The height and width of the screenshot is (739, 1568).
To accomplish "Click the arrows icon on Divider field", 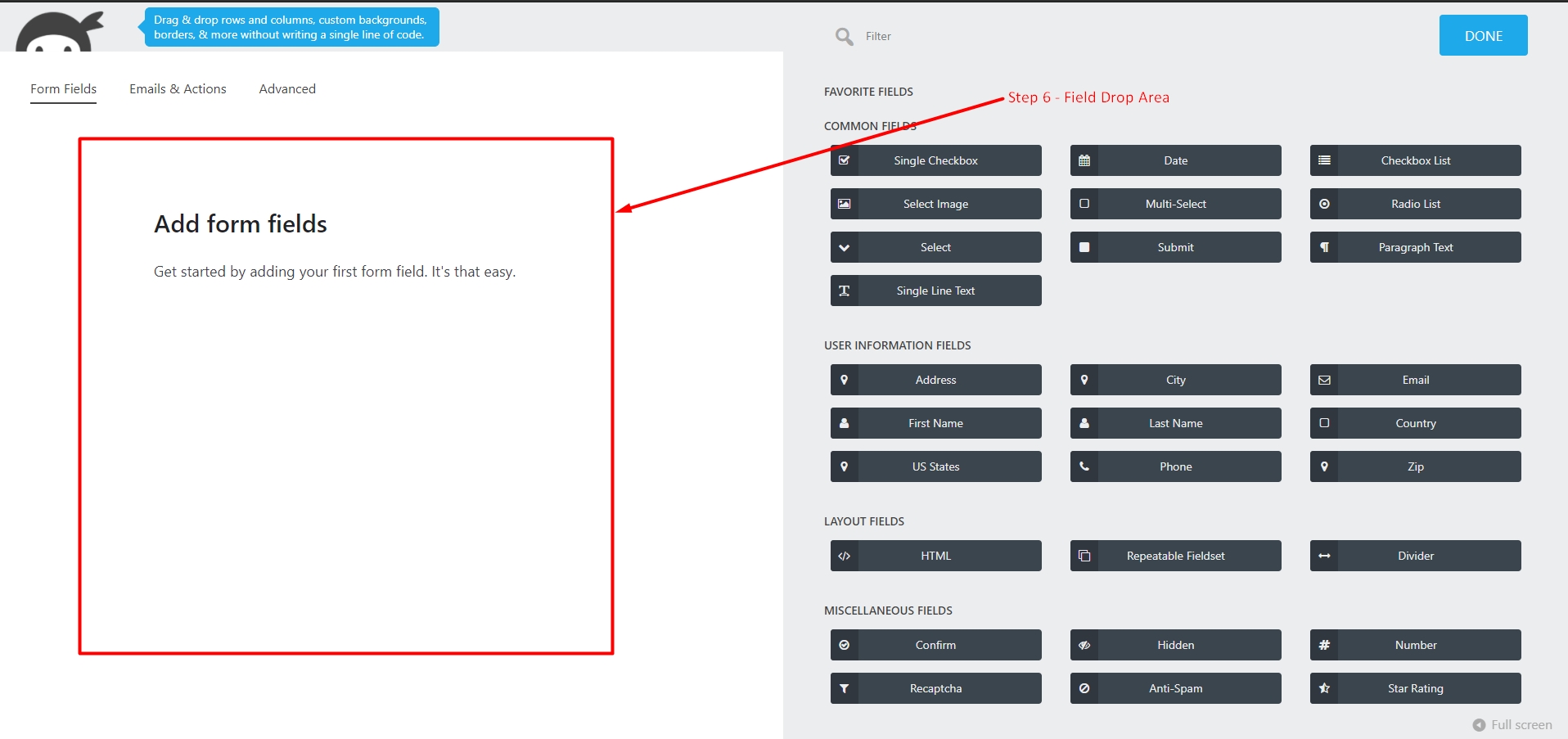I will pyautogui.click(x=1323, y=556).
